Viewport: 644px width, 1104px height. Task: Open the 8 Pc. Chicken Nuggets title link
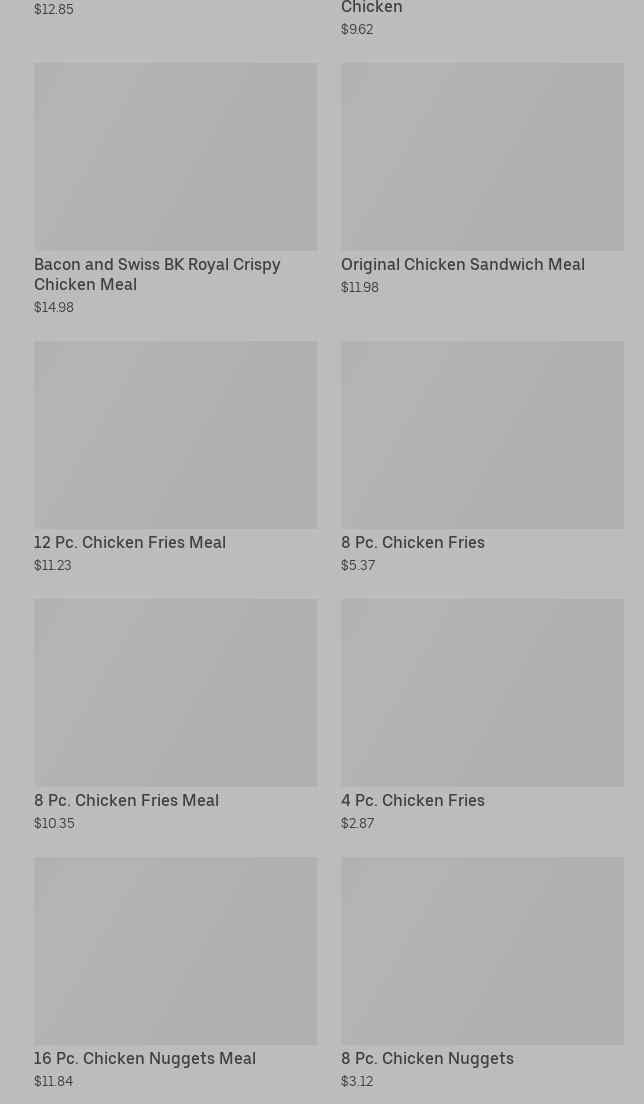coord(427,1058)
